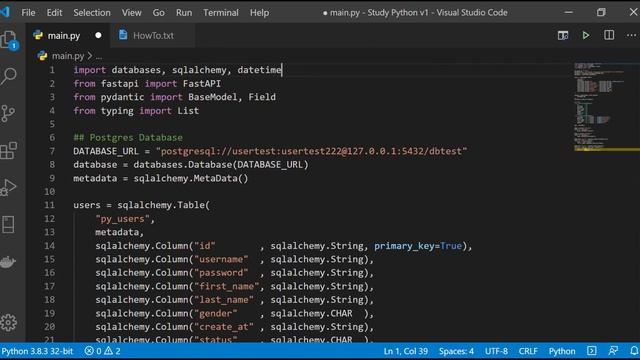Split the editor to the right
Screen dimensions: 640x360
point(609,35)
